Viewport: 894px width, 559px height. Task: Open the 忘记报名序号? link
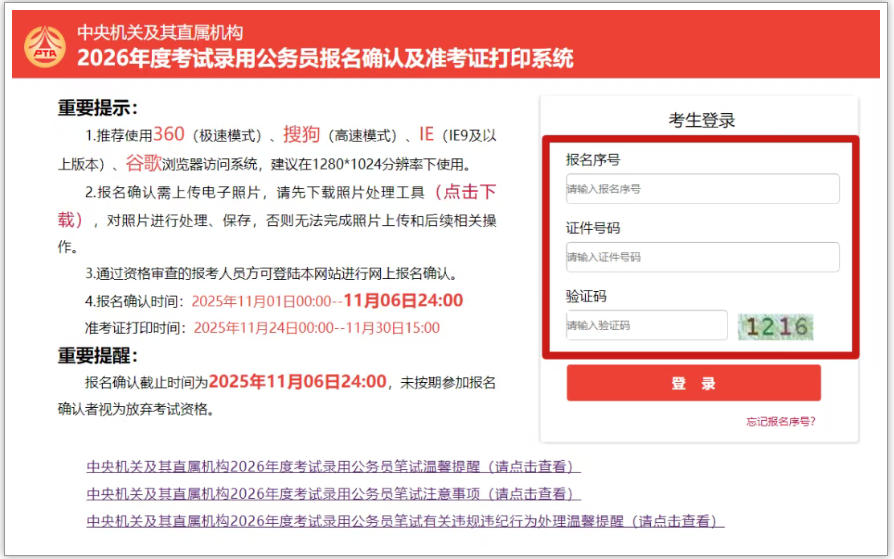click(x=780, y=421)
